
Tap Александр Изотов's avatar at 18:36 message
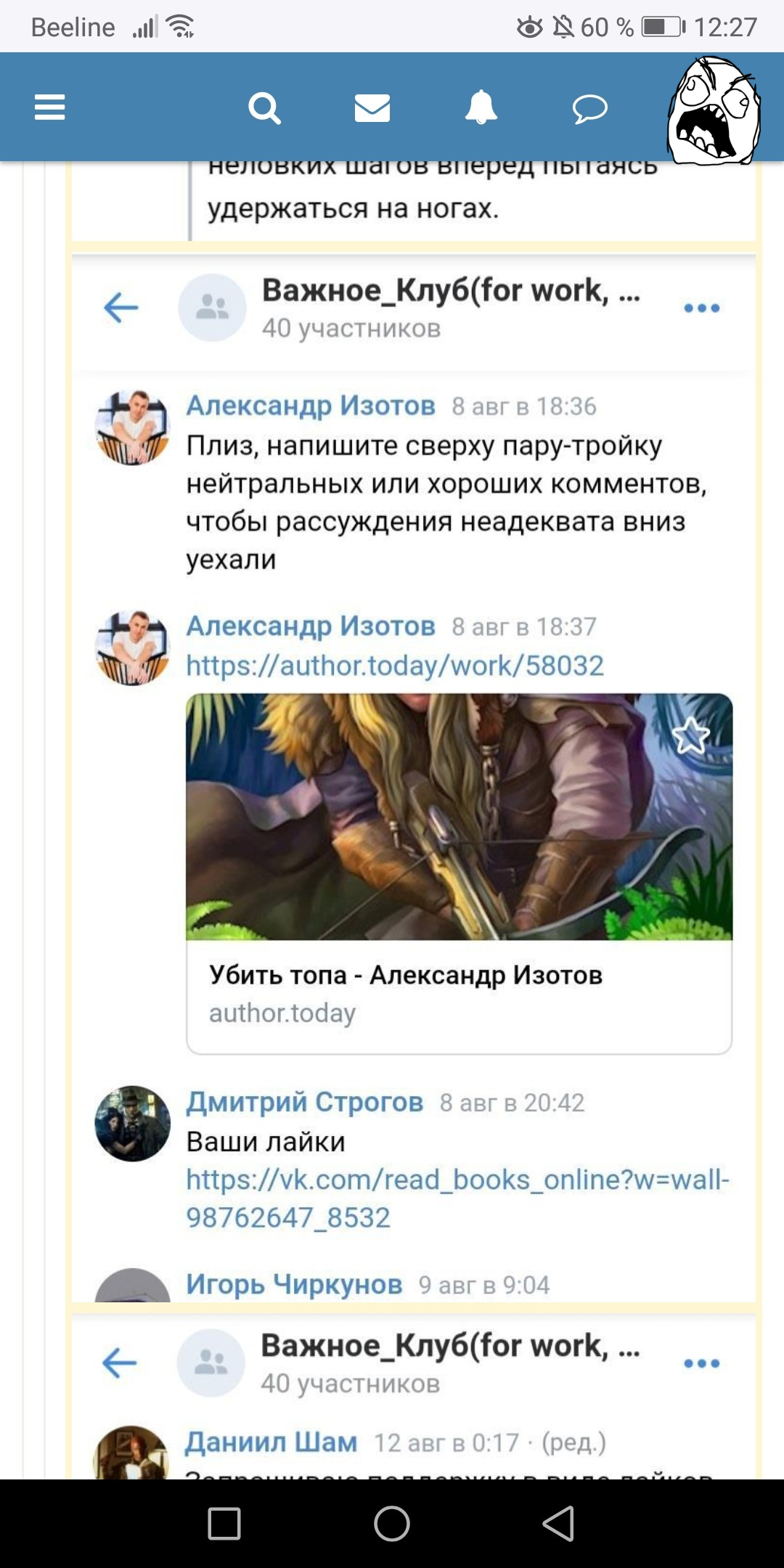(133, 428)
